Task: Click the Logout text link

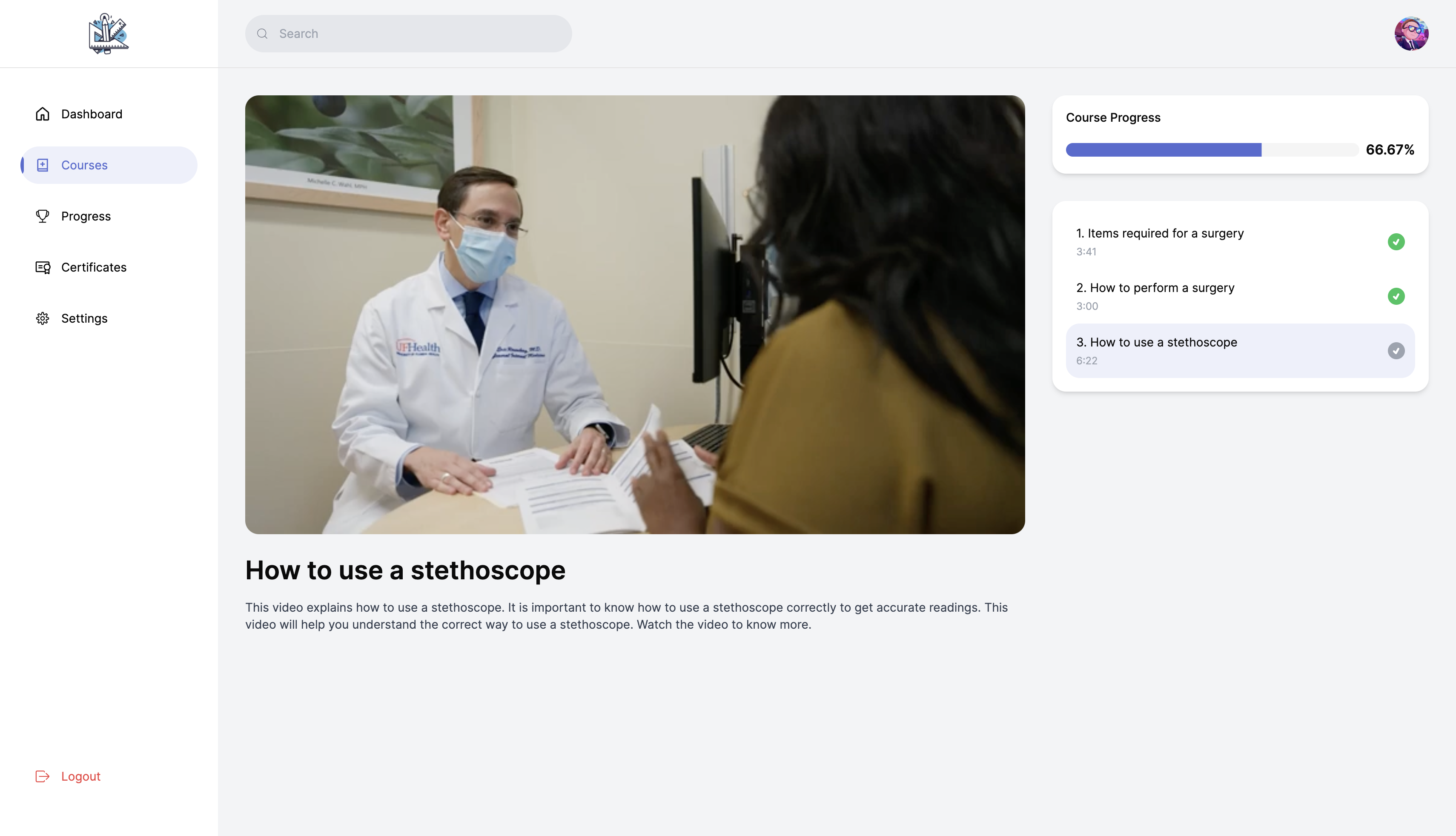Action: coord(81,776)
